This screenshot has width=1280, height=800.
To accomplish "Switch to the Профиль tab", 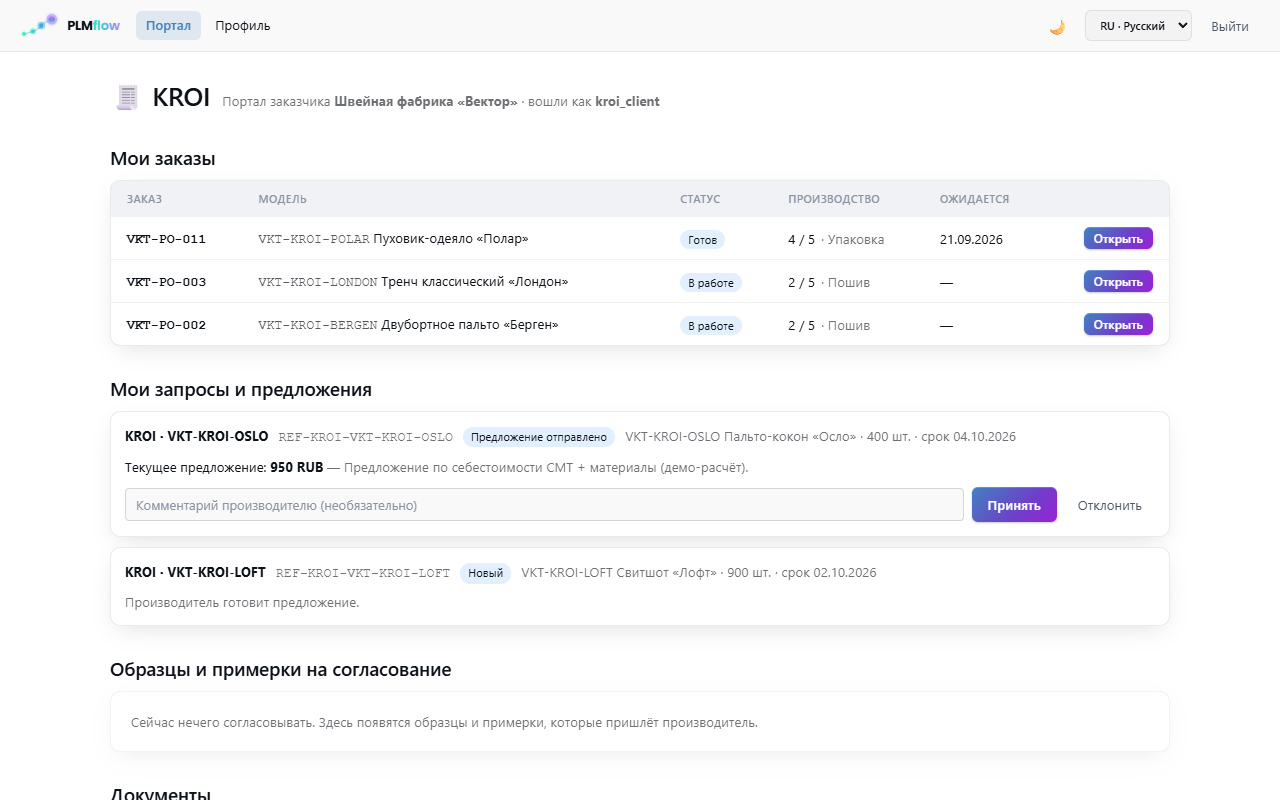I will click(x=243, y=26).
